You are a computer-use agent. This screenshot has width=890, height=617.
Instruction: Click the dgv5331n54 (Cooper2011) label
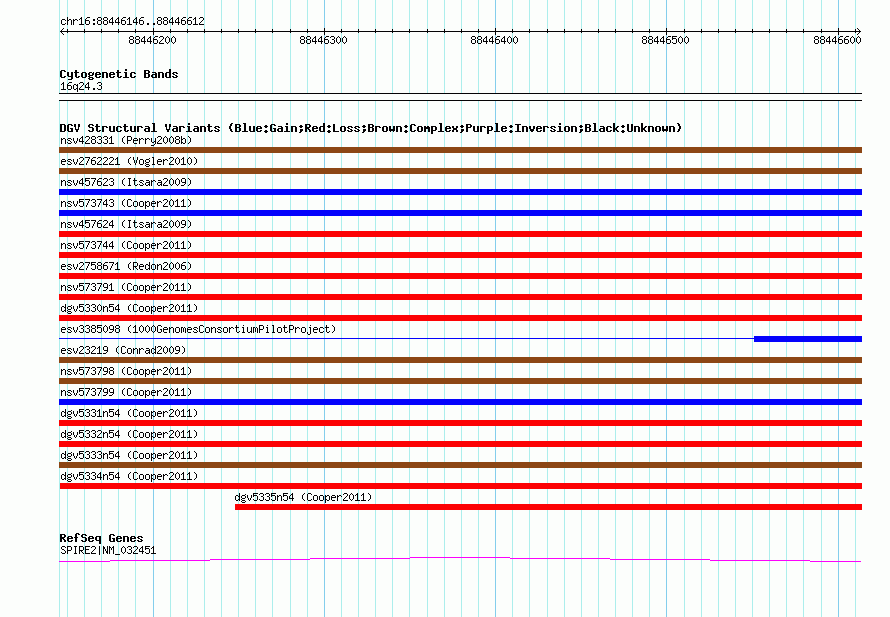click(x=129, y=413)
